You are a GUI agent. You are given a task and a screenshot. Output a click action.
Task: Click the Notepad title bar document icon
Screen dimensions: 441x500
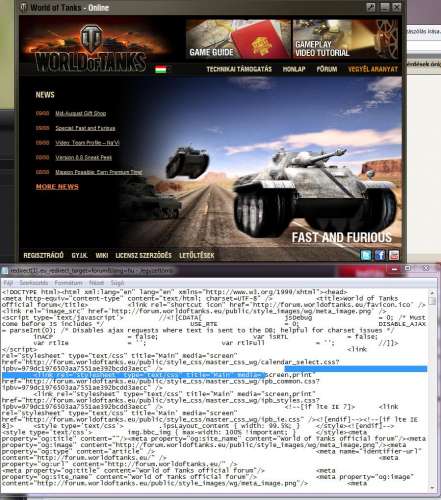(4, 270)
